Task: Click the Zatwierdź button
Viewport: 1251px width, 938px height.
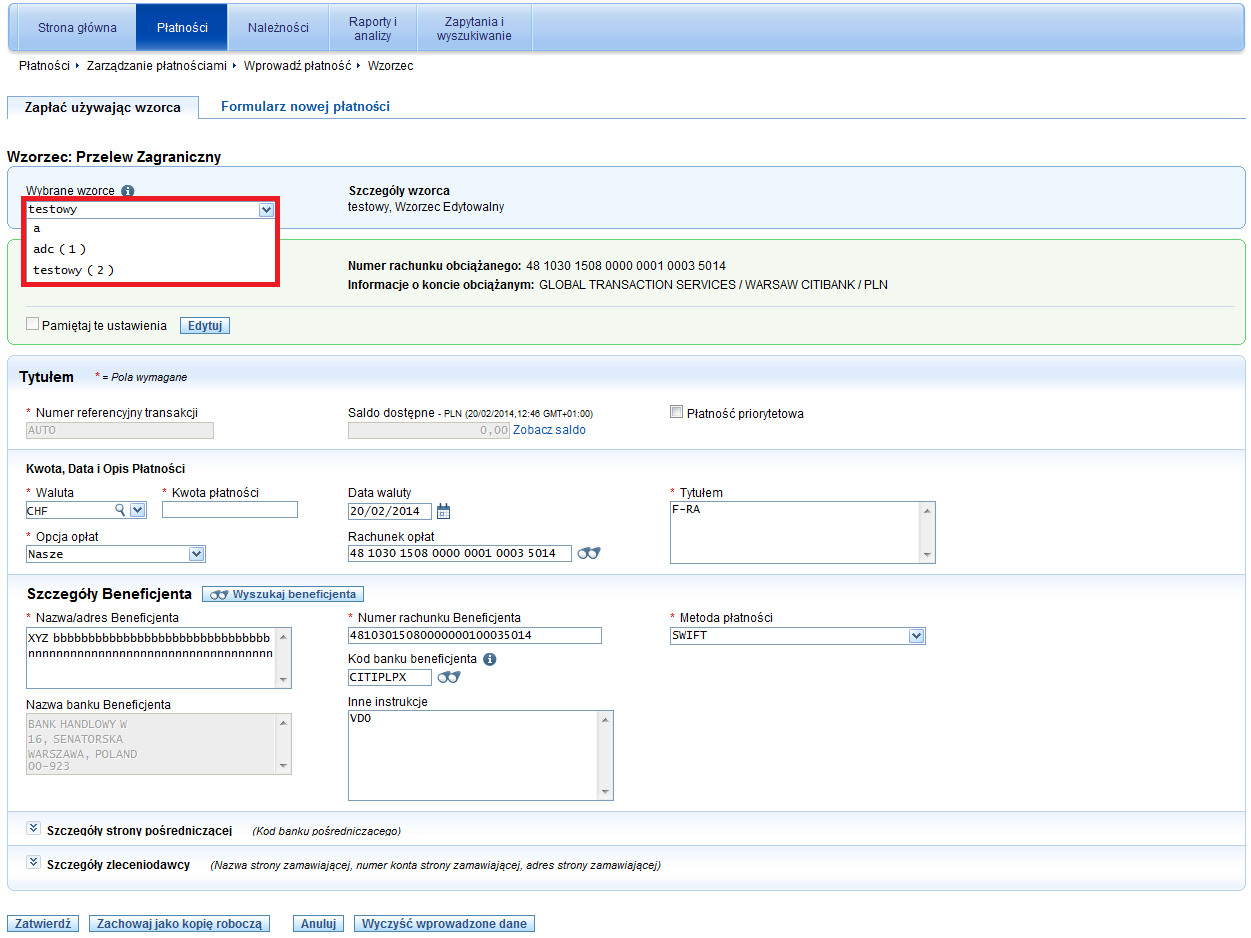Action: (x=43, y=924)
